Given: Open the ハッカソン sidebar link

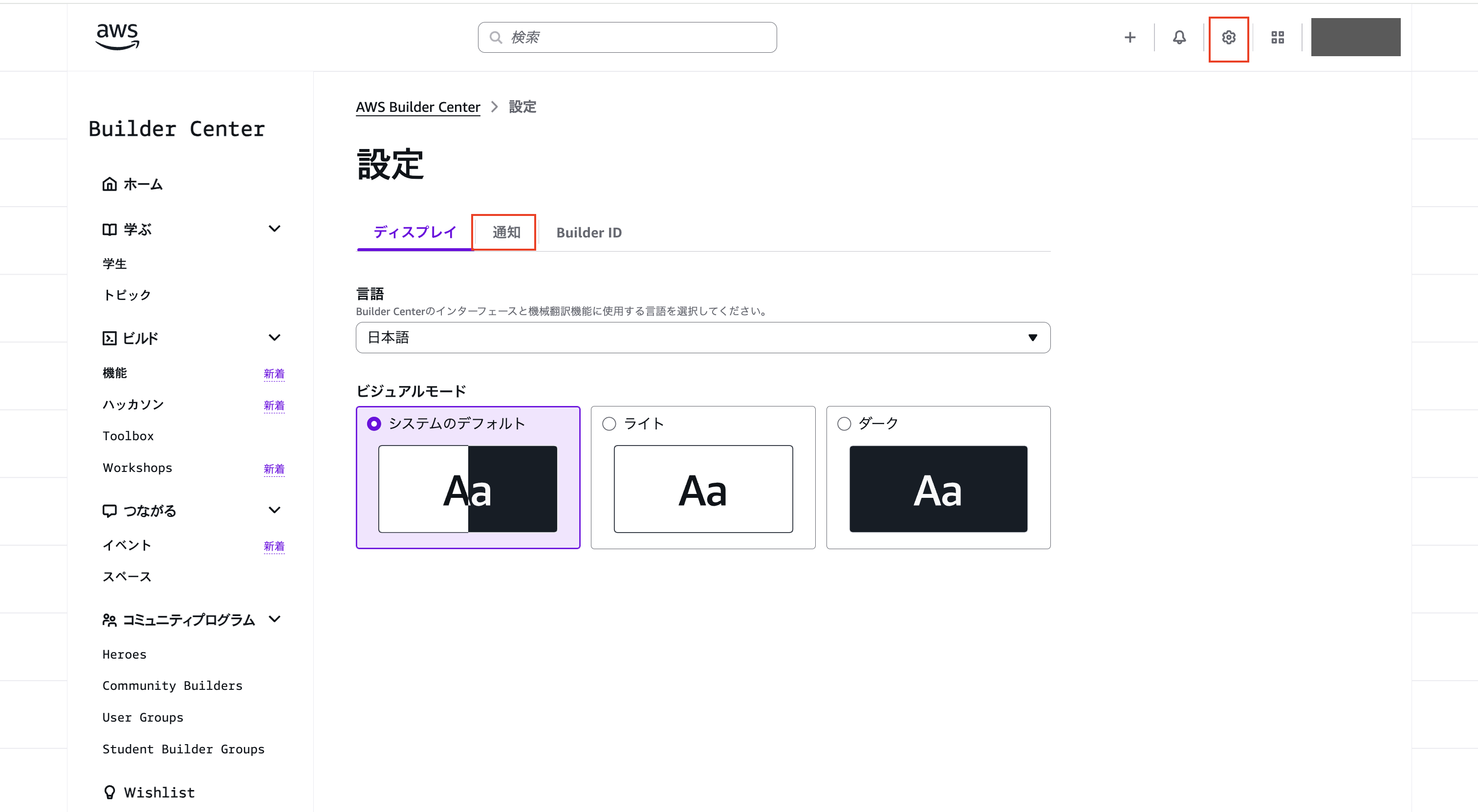Looking at the screenshot, I should 133,405.
